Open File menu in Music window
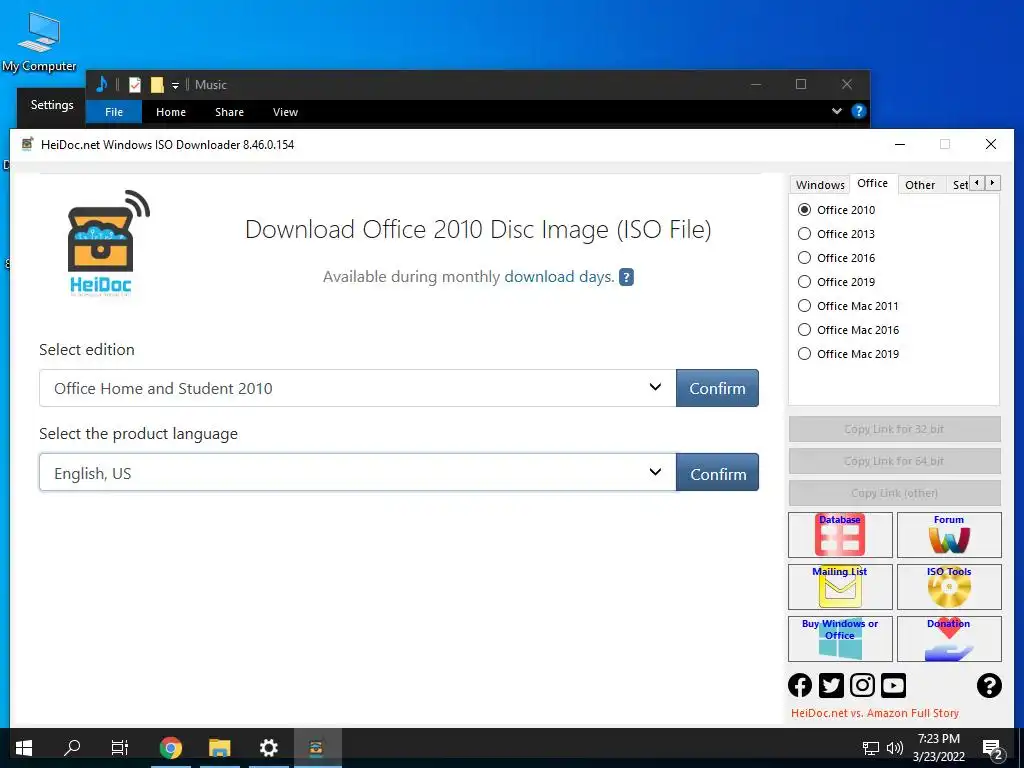1024x768 pixels. point(114,112)
